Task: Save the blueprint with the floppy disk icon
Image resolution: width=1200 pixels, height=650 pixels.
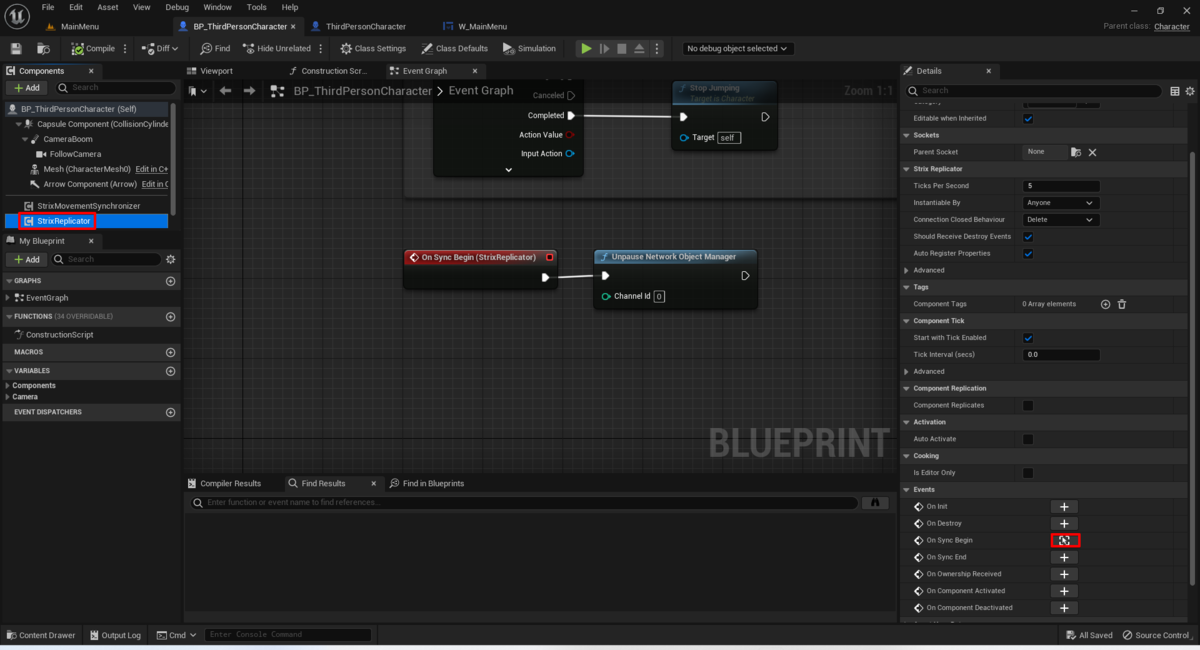Action: (16, 48)
